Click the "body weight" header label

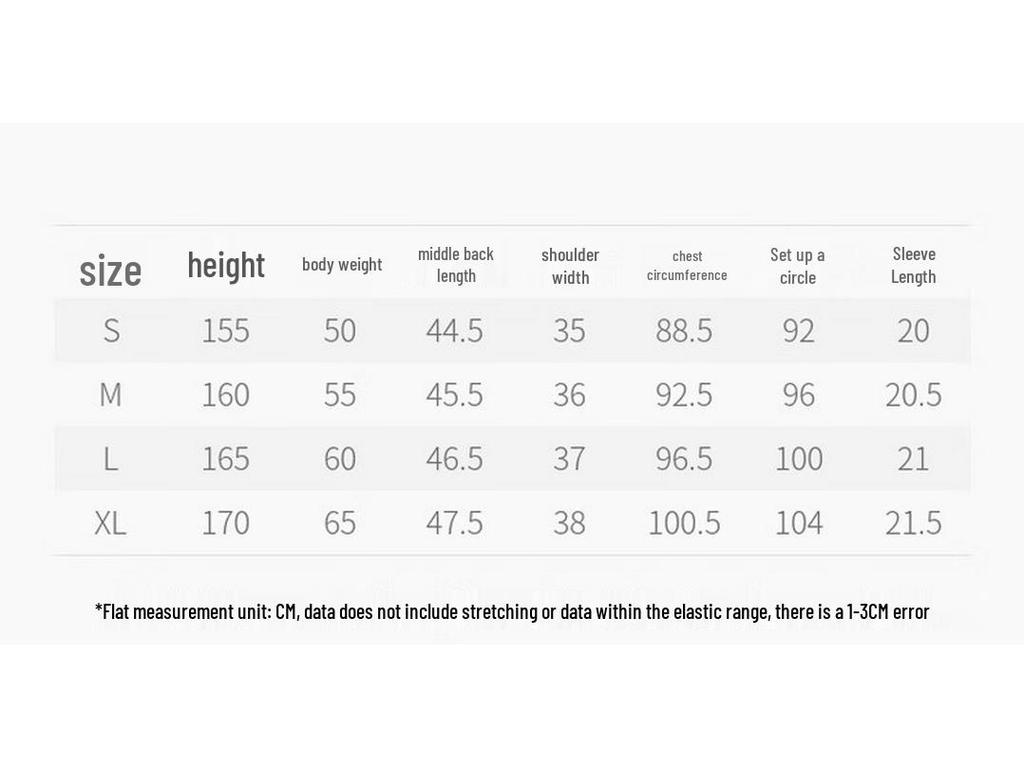[342, 264]
